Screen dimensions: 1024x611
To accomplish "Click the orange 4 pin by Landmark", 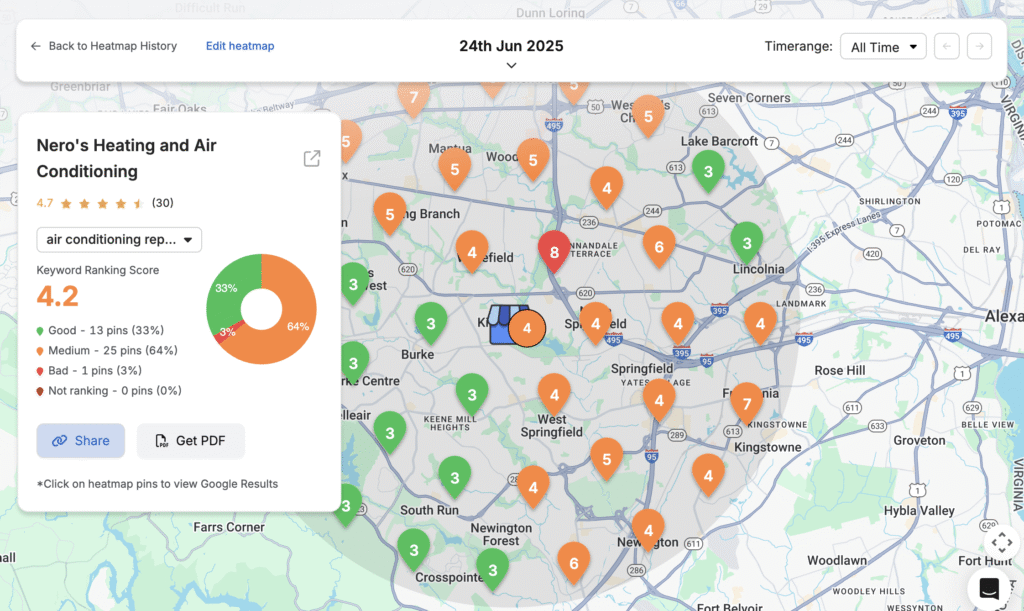I will coord(760,323).
